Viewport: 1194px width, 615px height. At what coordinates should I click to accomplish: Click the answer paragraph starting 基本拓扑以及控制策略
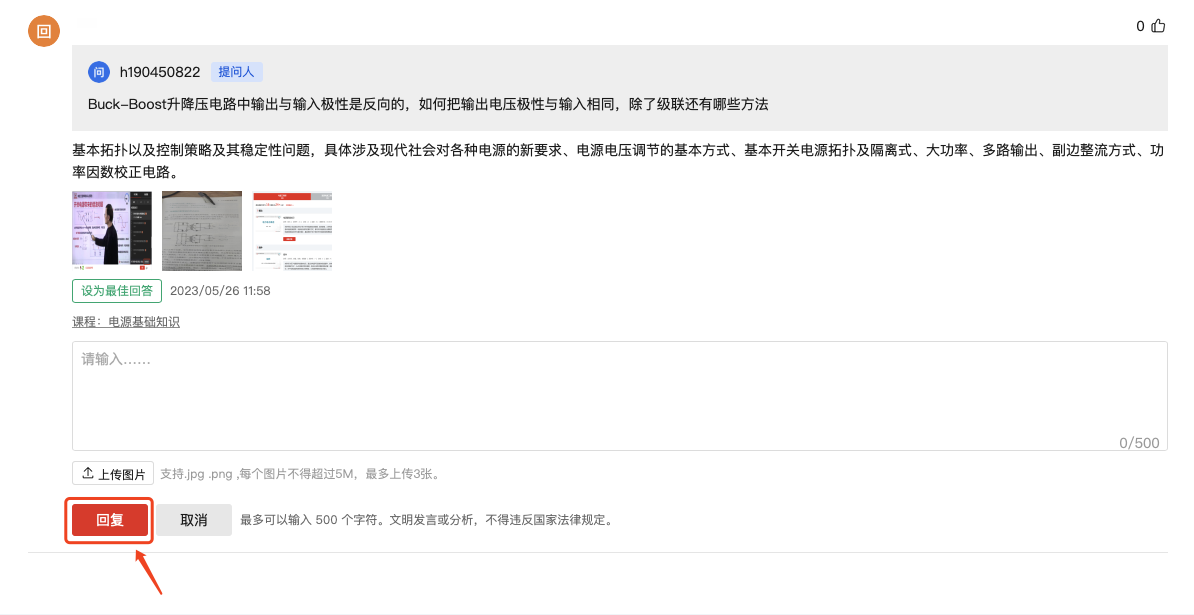(618, 161)
